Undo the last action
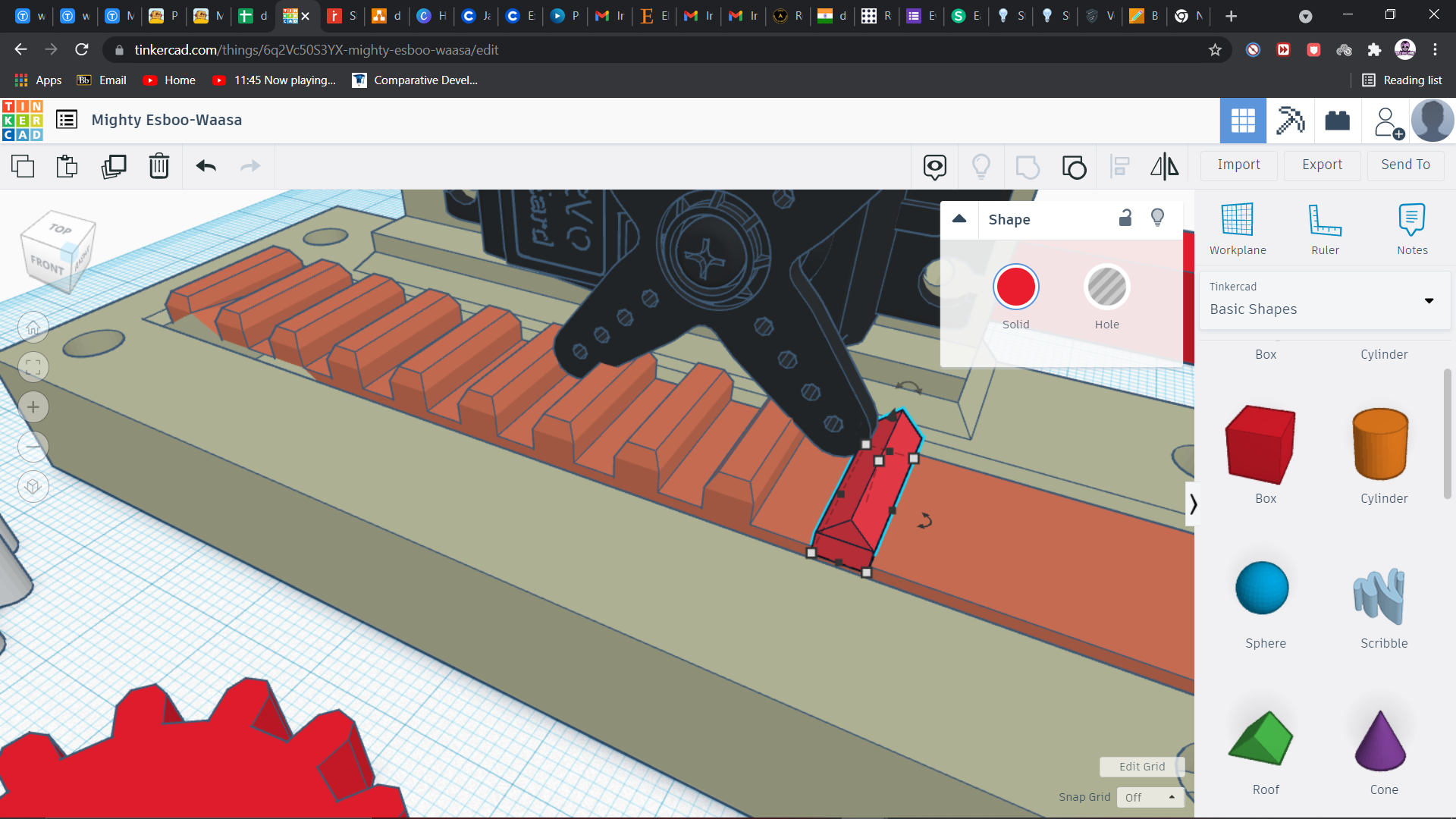1456x819 pixels. 205,166
